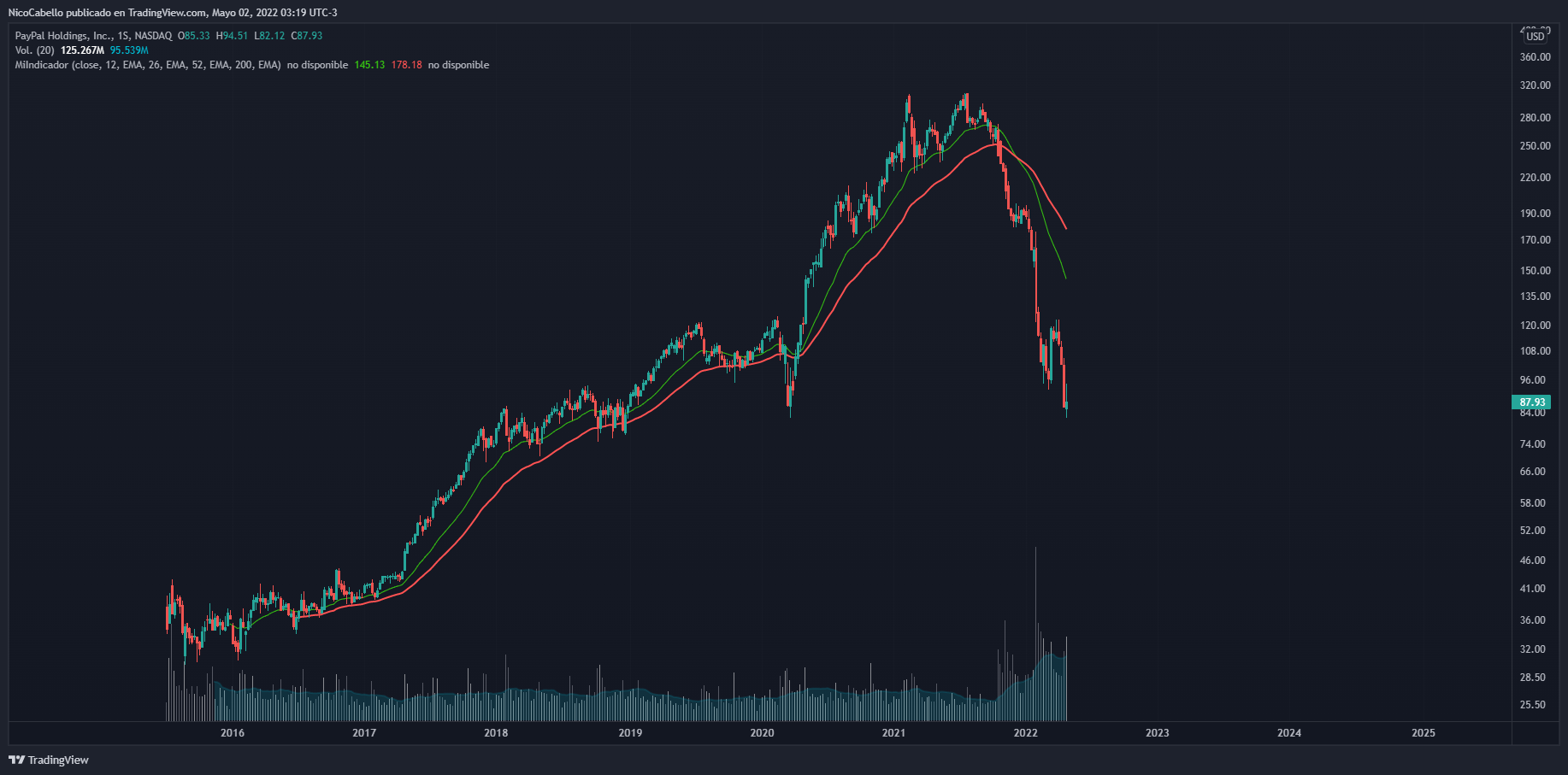Select the MiIndicador indicator legend name
The height and width of the screenshot is (775, 1568).
[x=148, y=65]
